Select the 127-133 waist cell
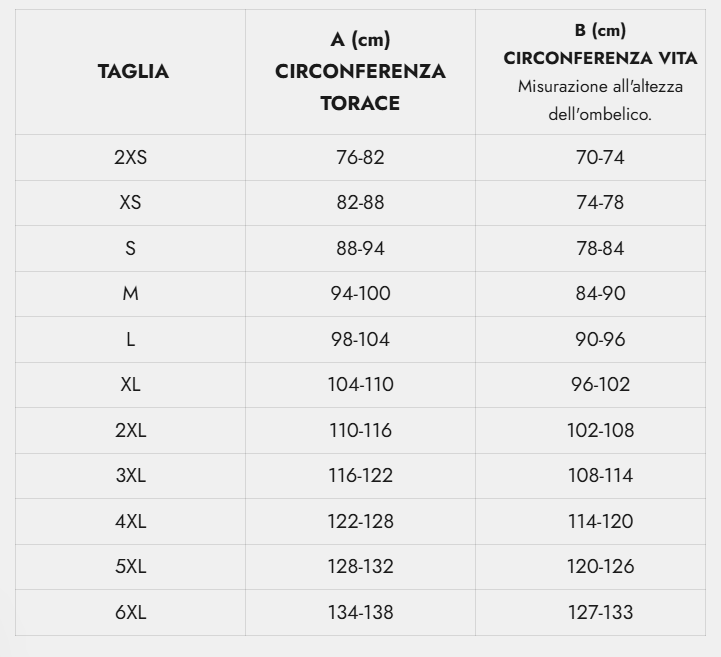Screen dimensions: 721x657 pyautogui.click(x=600, y=612)
